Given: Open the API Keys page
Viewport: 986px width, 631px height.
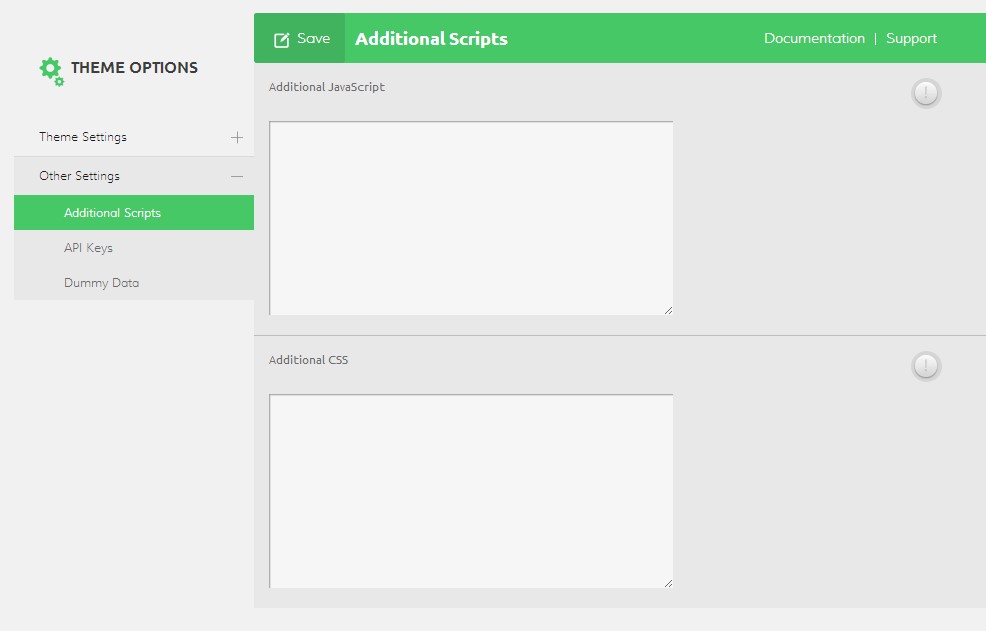Looking at the screenshot, I should pos(88,248).
